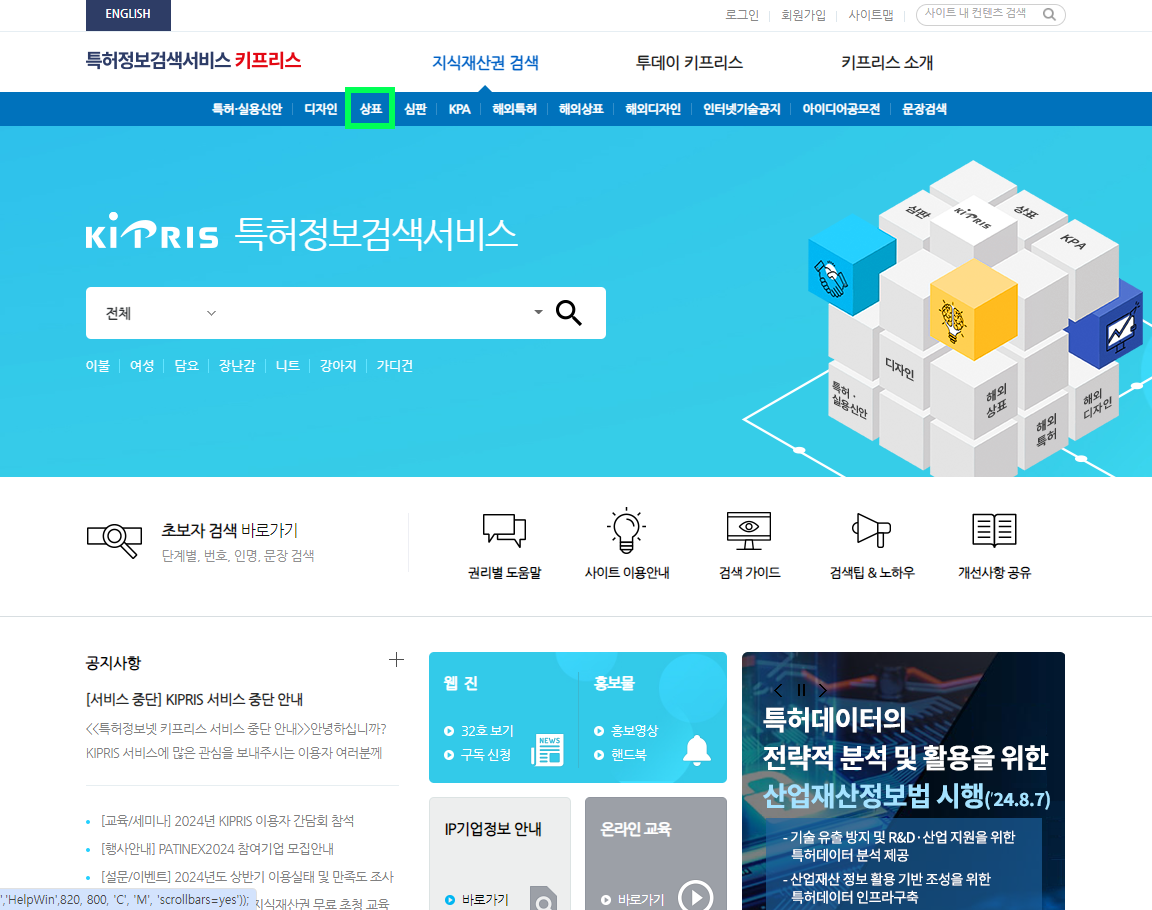Image resolution: width=1152 pixels, height=910 pixels.
Task: Open 개선사항 공유 book icon
Action: [994, 530]
